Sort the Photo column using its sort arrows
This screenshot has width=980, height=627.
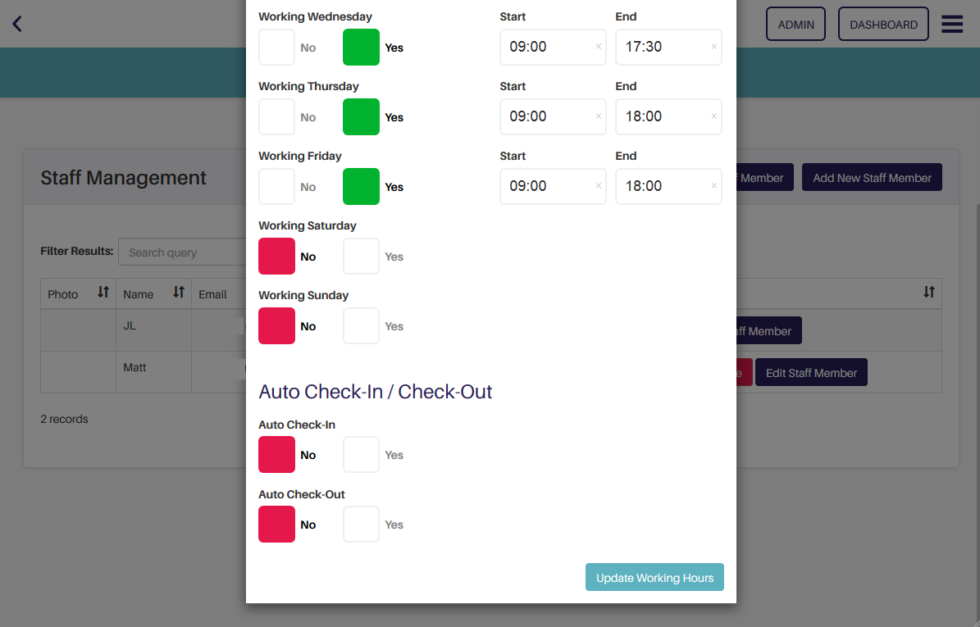pos(102,294)
